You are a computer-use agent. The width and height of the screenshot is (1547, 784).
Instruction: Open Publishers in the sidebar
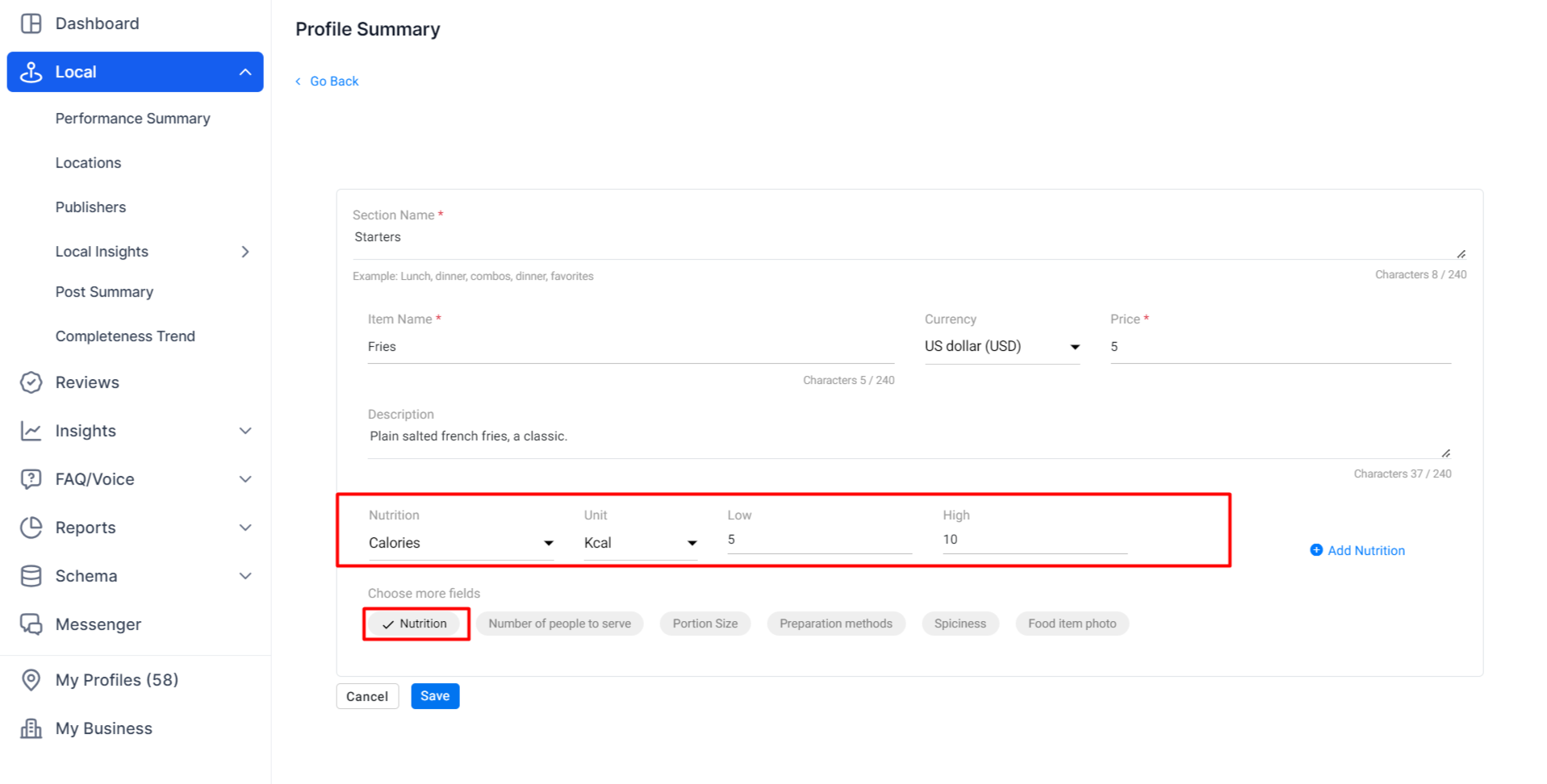[90, 207]
